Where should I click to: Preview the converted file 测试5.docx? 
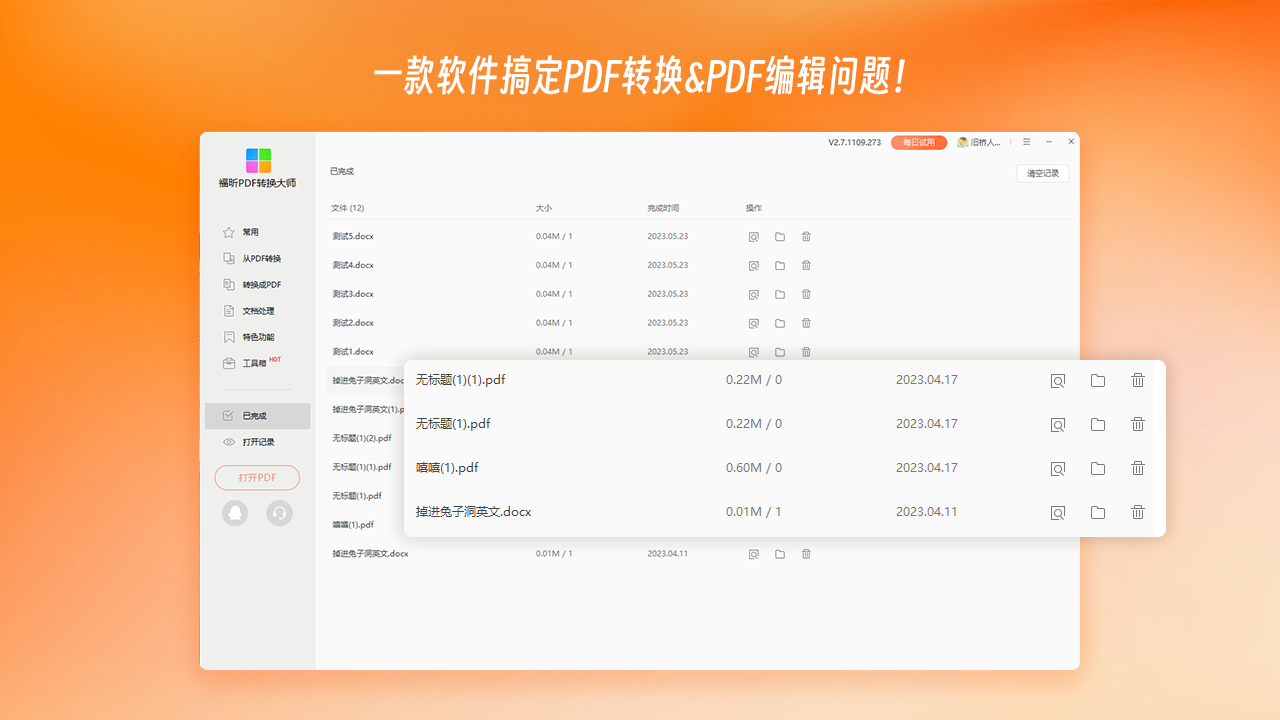(x=753, y=236)
